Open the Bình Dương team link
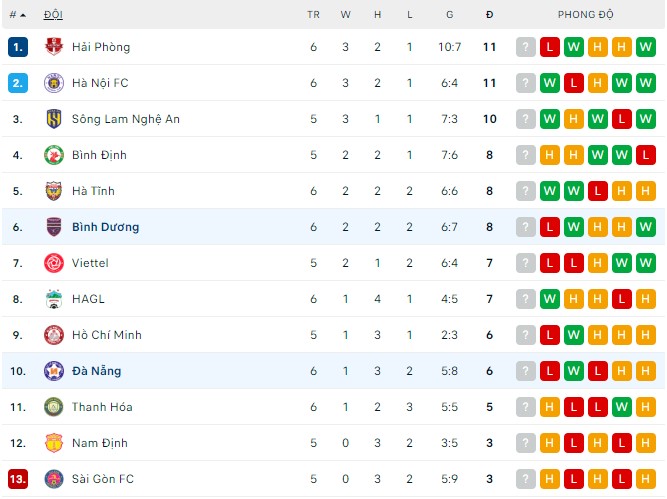This screenshot has height=499, width=667. (105, 227)
